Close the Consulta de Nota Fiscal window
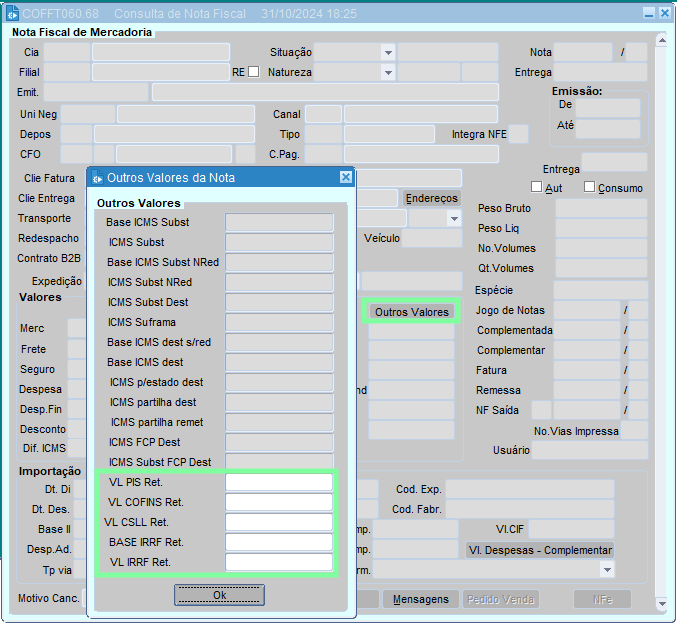The height and width of the screenshot is (624, 677). coord(664,13)
